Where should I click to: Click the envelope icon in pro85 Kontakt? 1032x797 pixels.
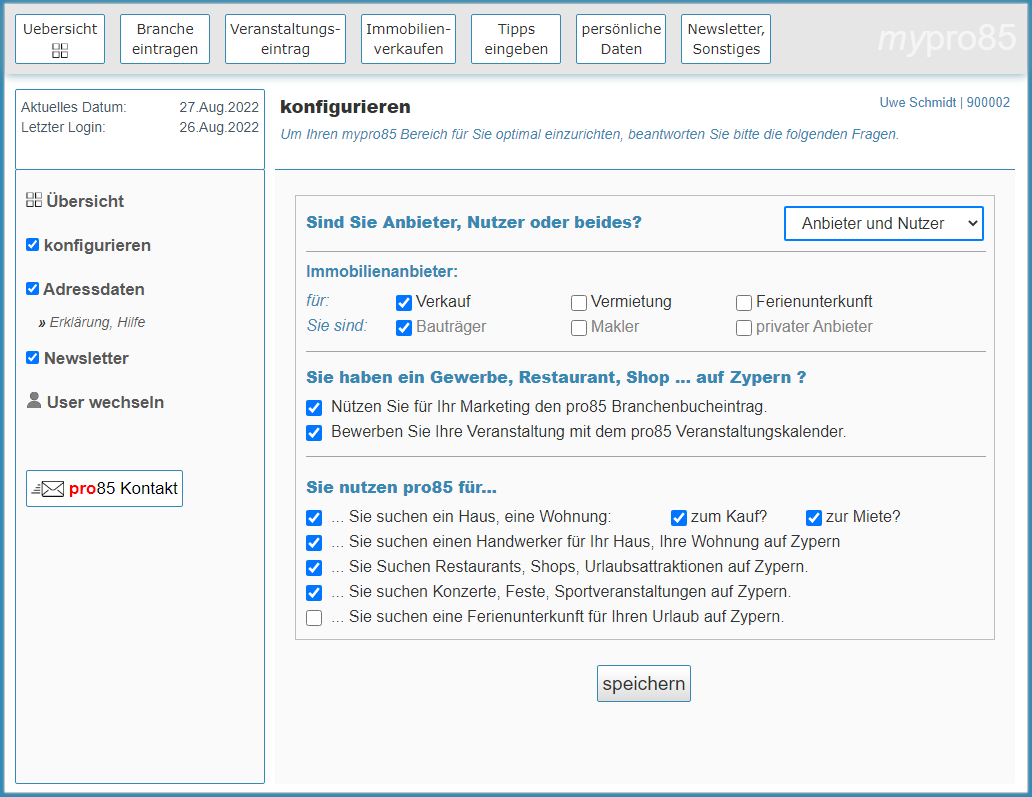click(x=49, y=489)
